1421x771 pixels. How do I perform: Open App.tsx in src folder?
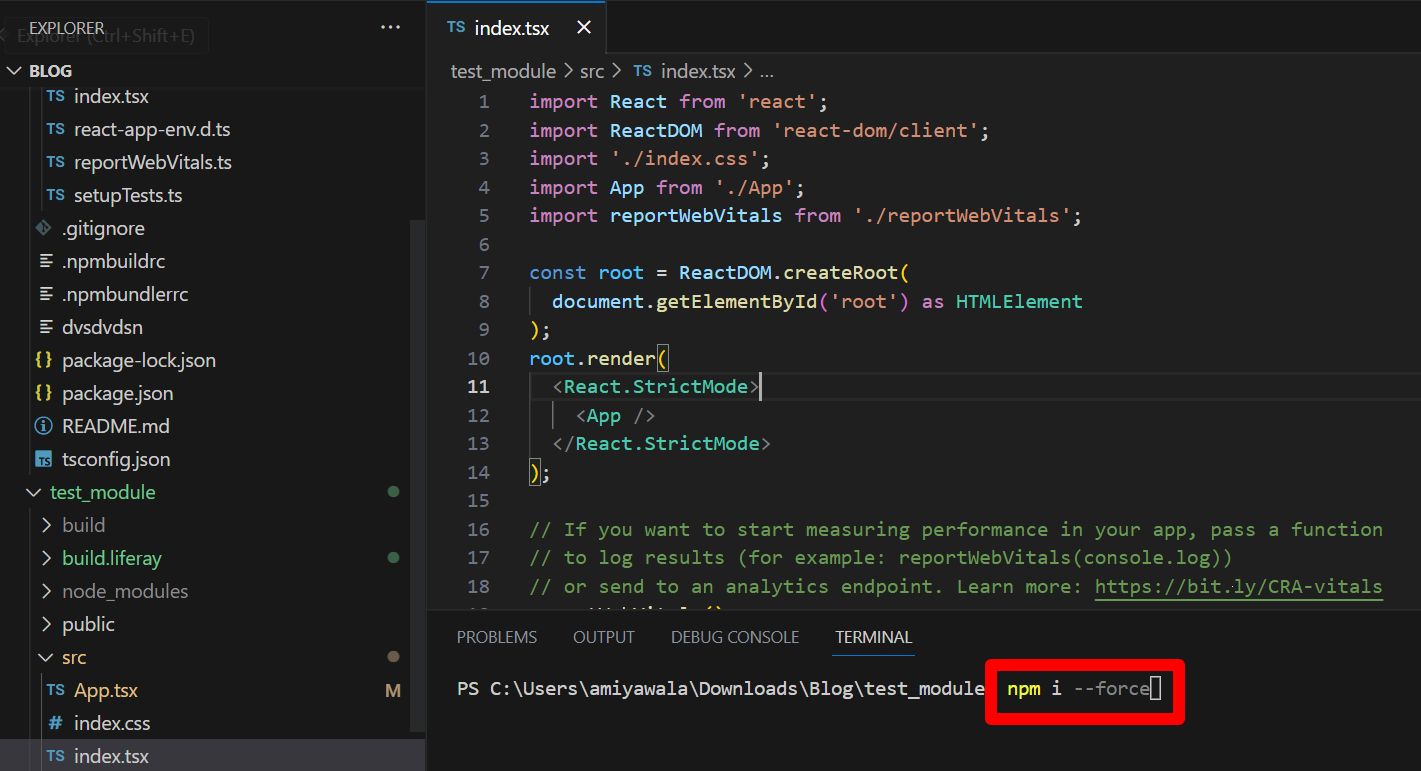pos(106,690)
